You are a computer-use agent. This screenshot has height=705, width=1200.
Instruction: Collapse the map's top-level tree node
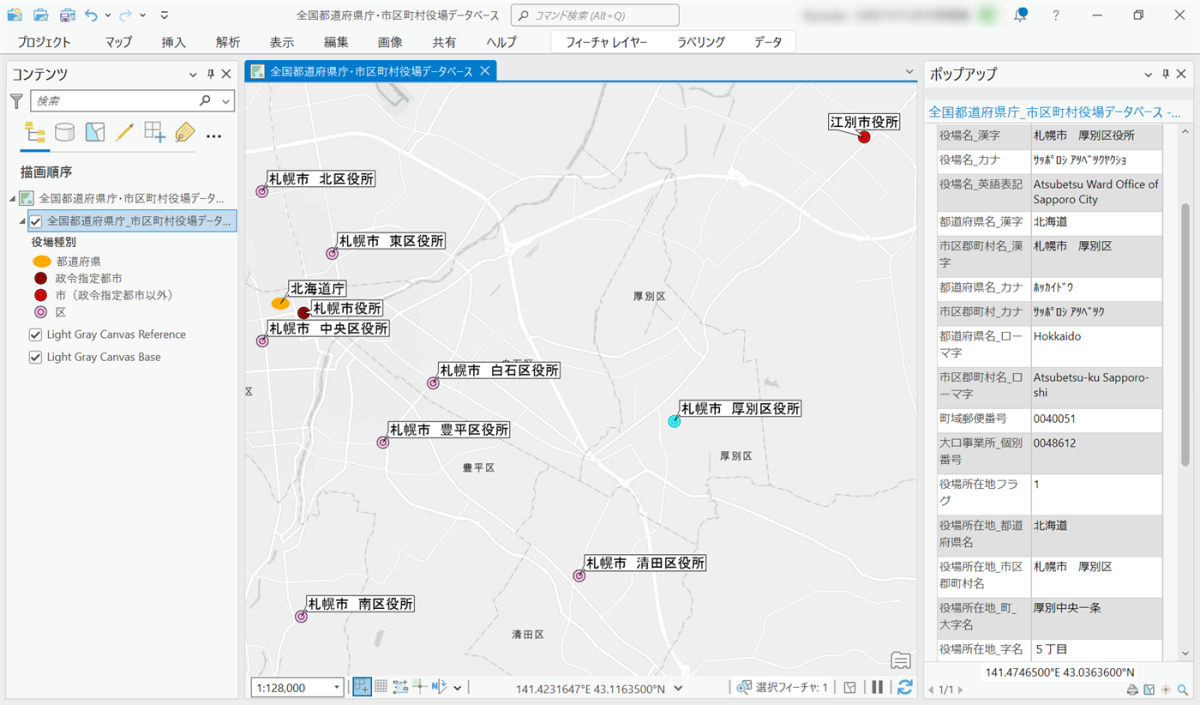(13, 198)
